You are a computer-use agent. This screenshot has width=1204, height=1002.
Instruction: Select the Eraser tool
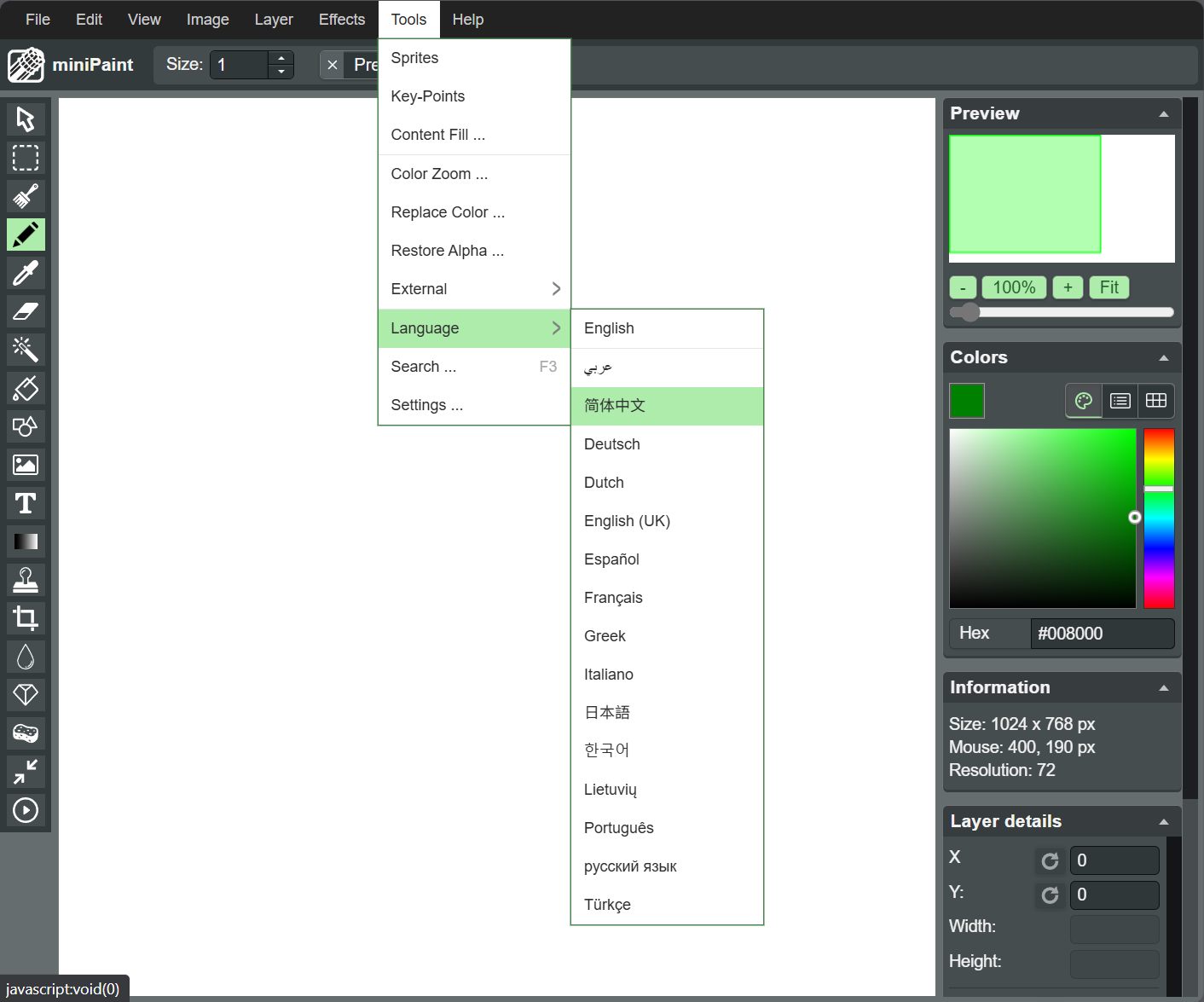point(26,311)
